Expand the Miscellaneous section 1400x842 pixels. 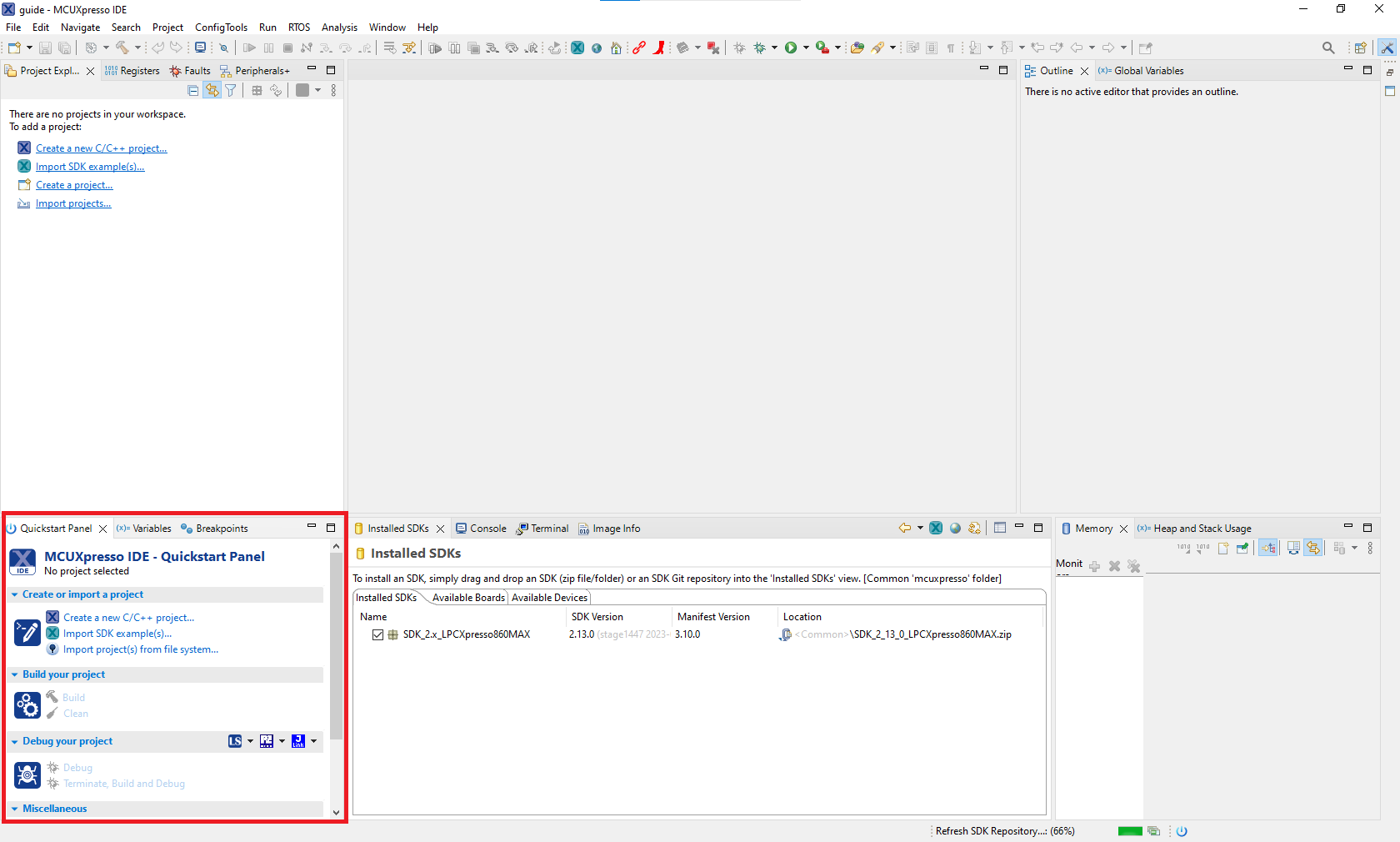tap(15, 809)
